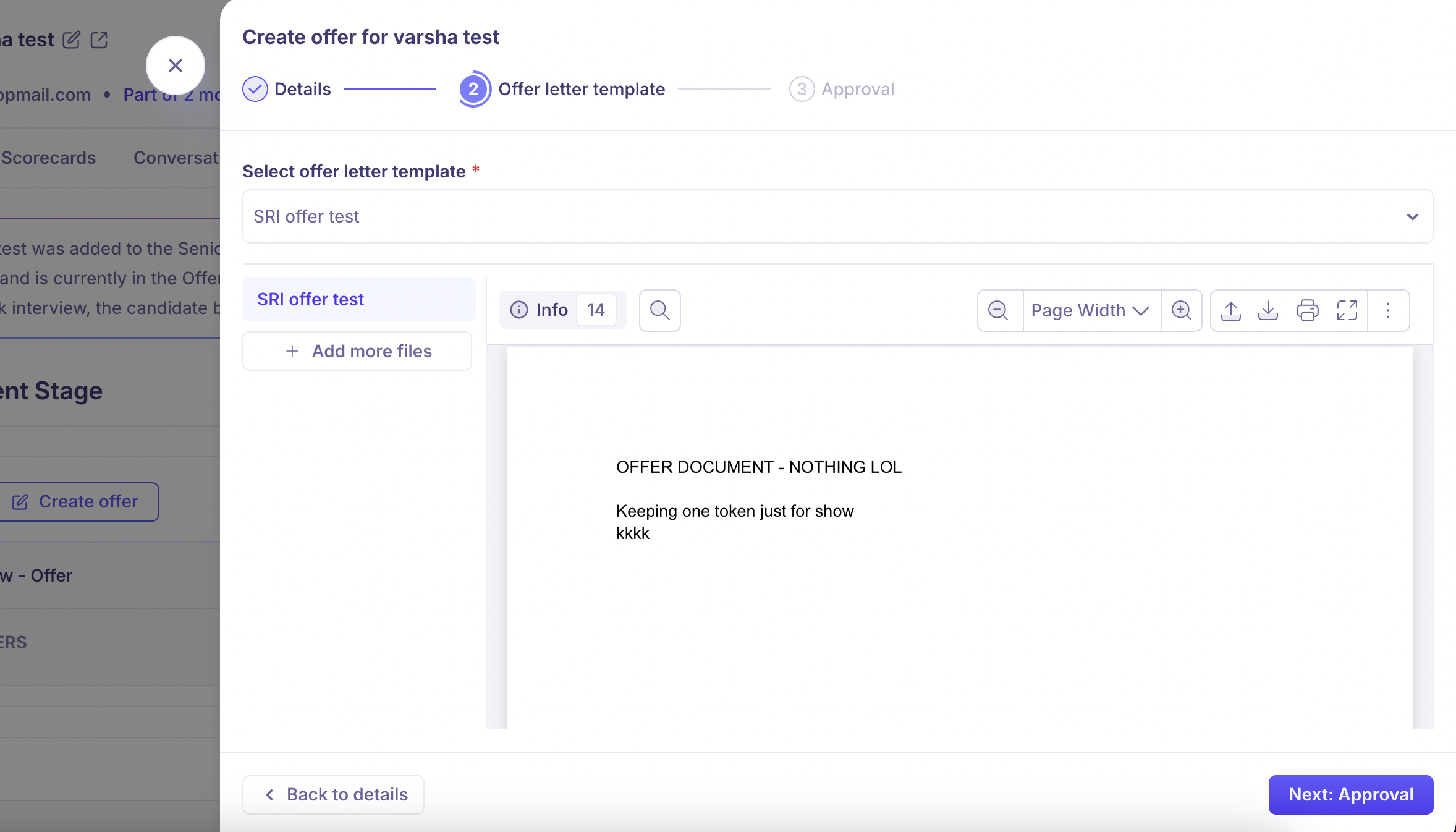Click the document preview page
Viewport: 1456px width, 832px height.
pos(959,538)
